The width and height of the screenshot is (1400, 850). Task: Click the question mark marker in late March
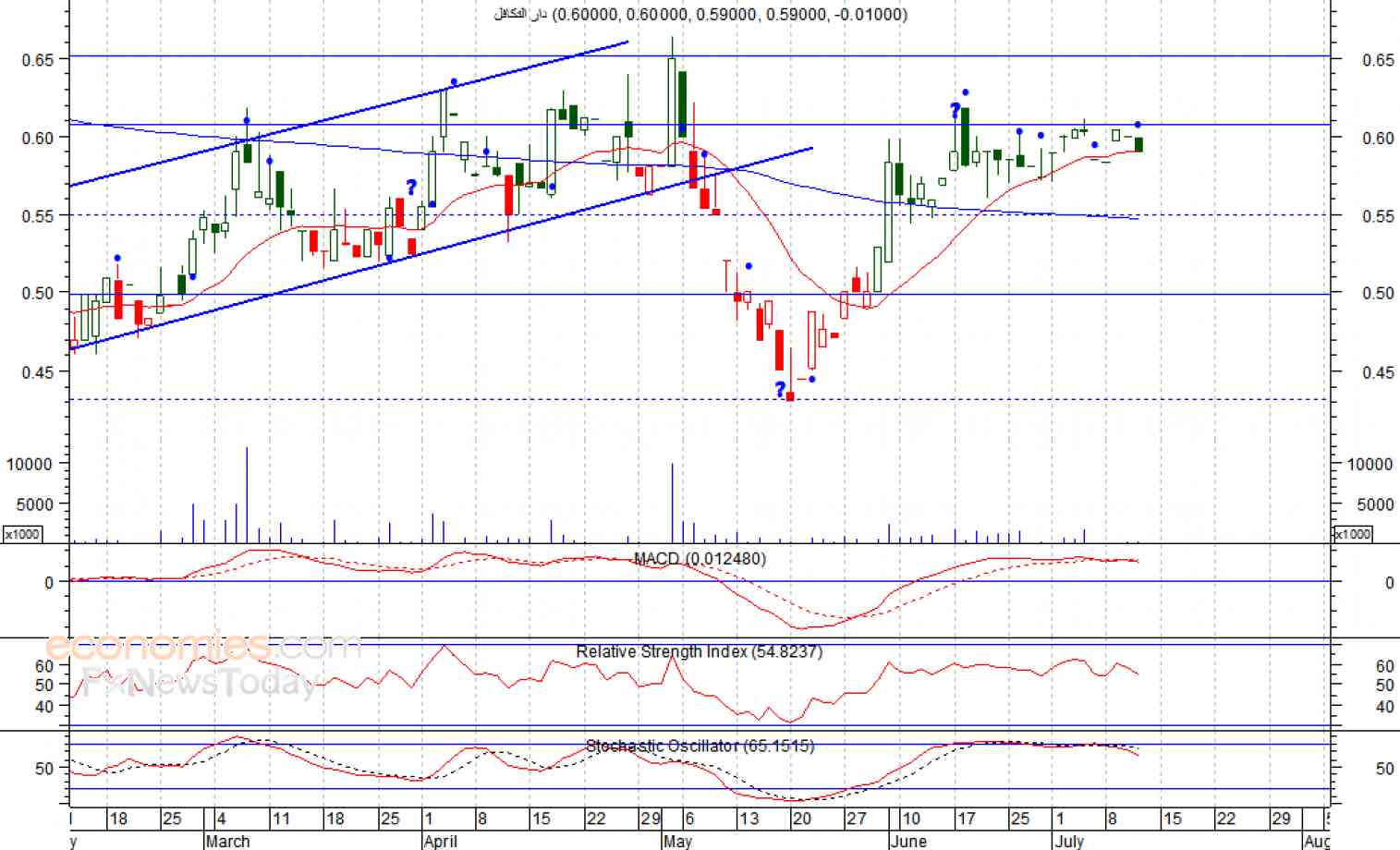click(411, 188)
